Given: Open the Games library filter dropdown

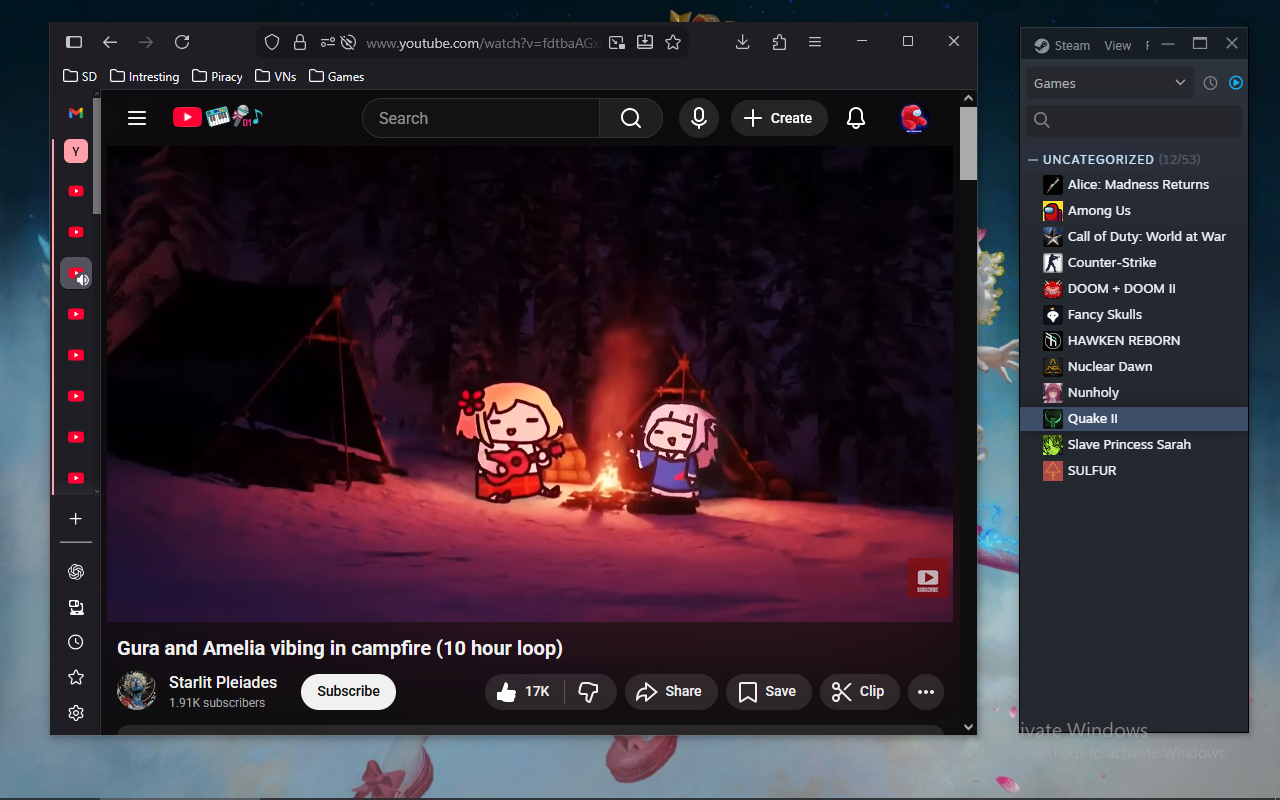Looking at the screenshot, I should (x=1109, y=83).
